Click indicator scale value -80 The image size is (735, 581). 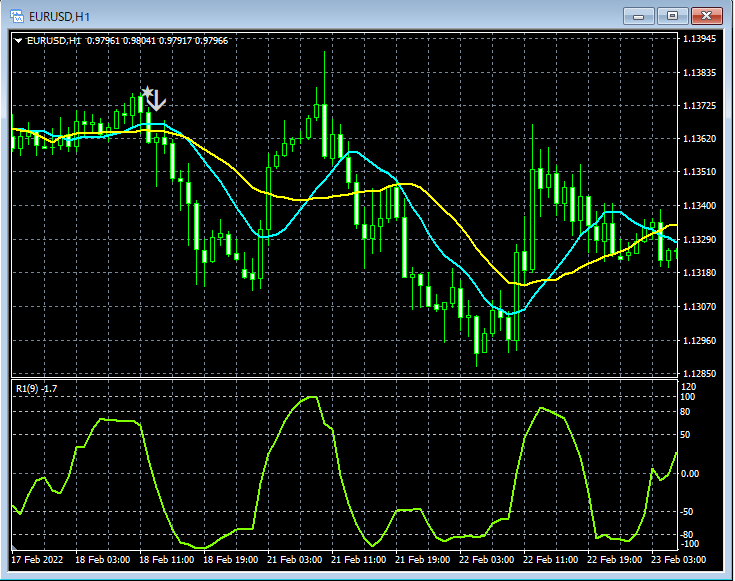click(x=686, y=535)
